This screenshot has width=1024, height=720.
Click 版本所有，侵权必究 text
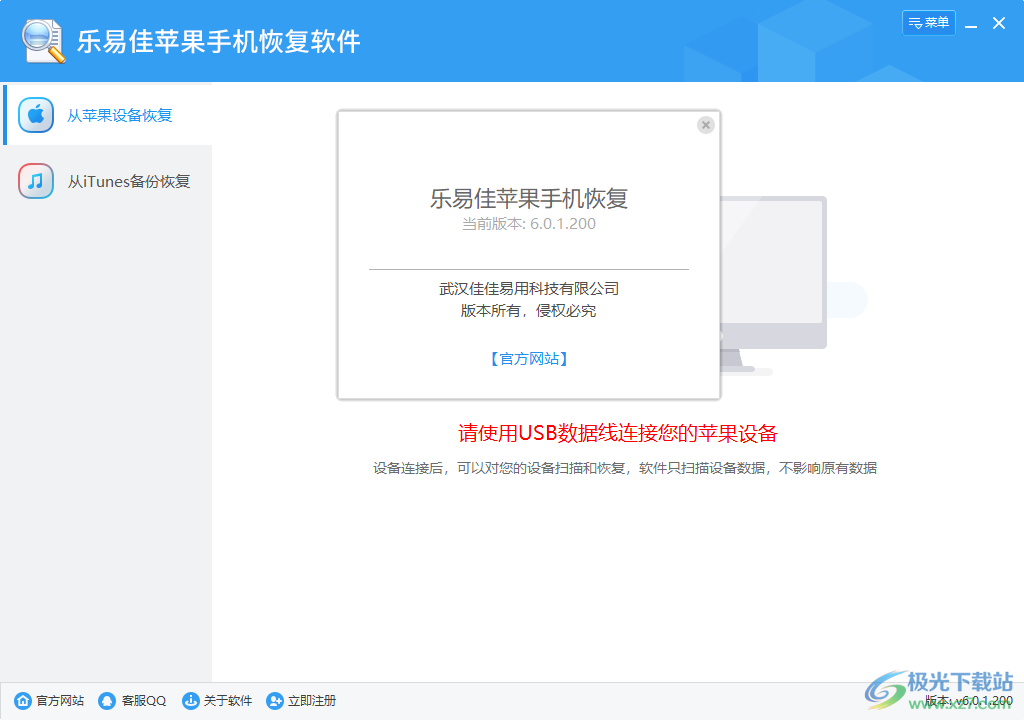529,311
